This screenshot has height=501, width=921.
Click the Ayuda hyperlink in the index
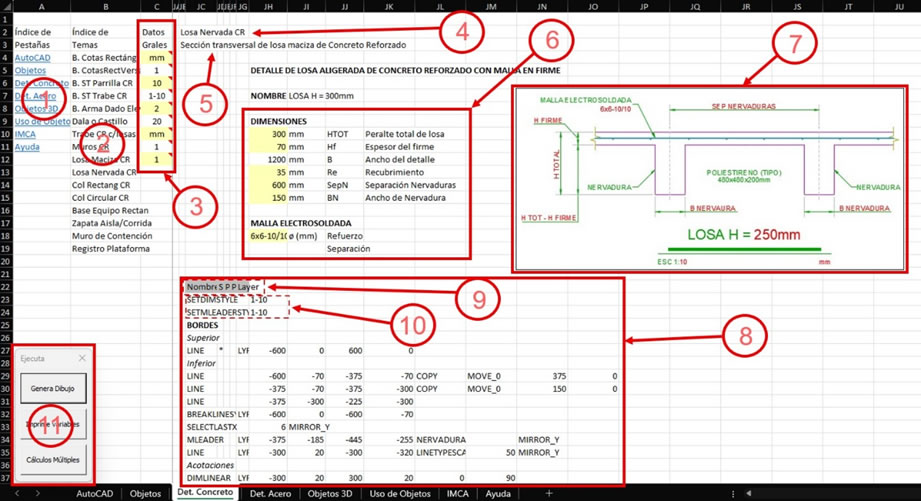pos(27,147)
